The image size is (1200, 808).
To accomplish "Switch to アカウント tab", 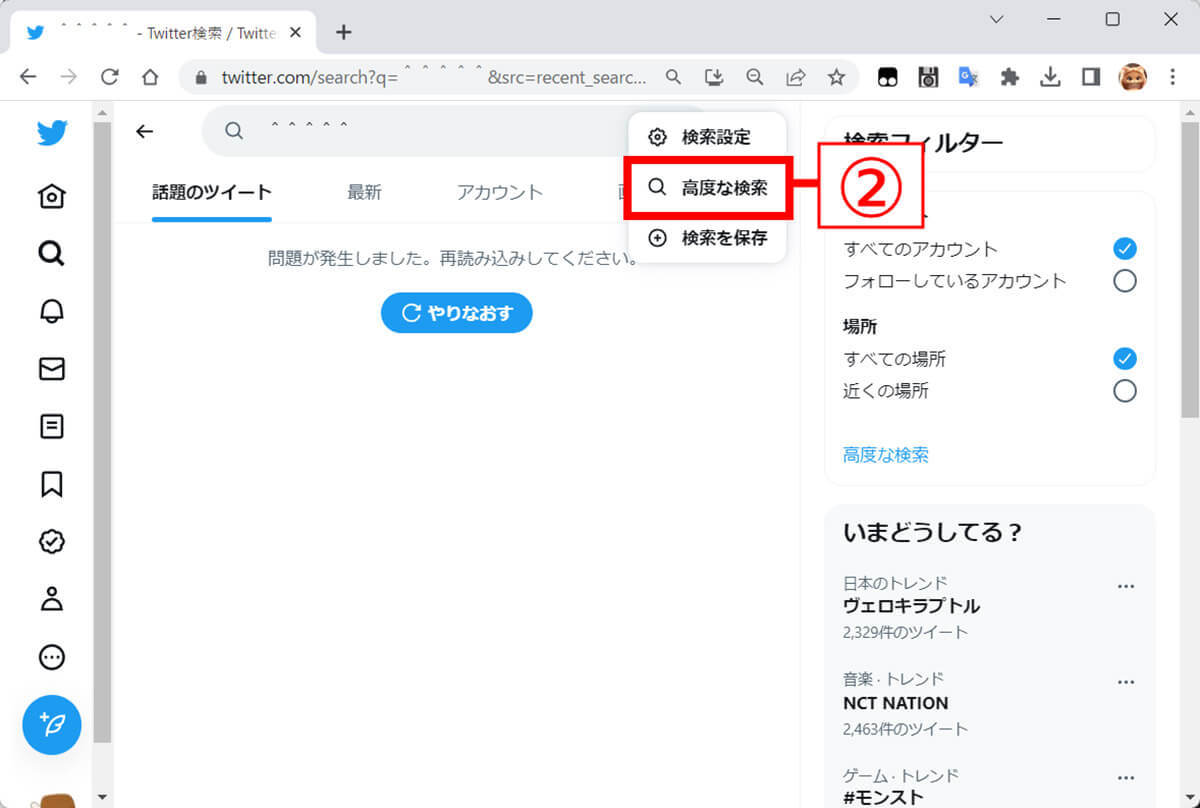I will click(x=500, y=193).
